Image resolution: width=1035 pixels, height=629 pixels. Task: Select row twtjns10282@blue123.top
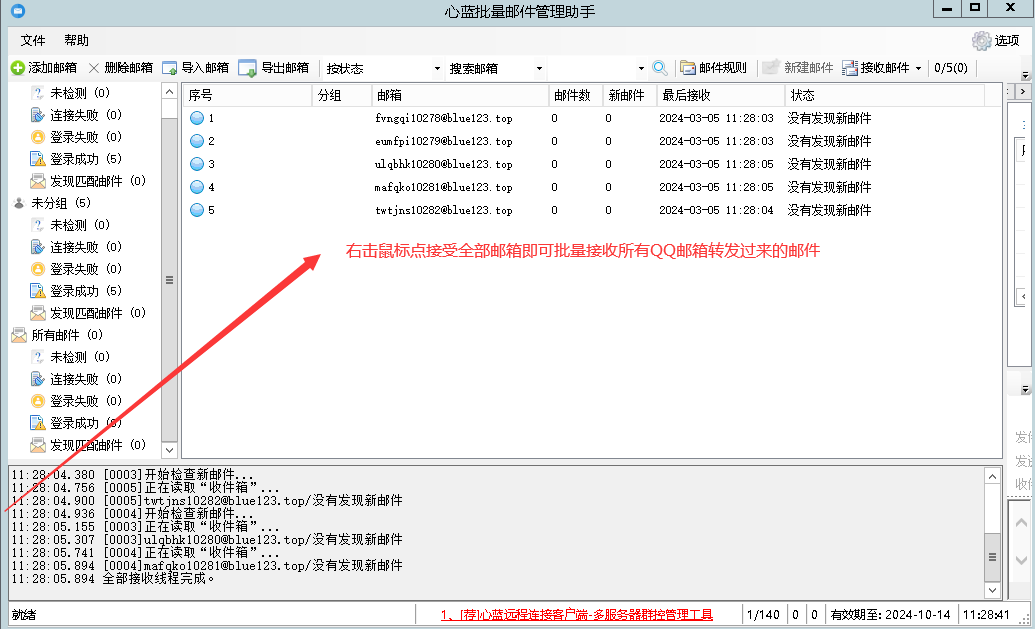[591, 211]
